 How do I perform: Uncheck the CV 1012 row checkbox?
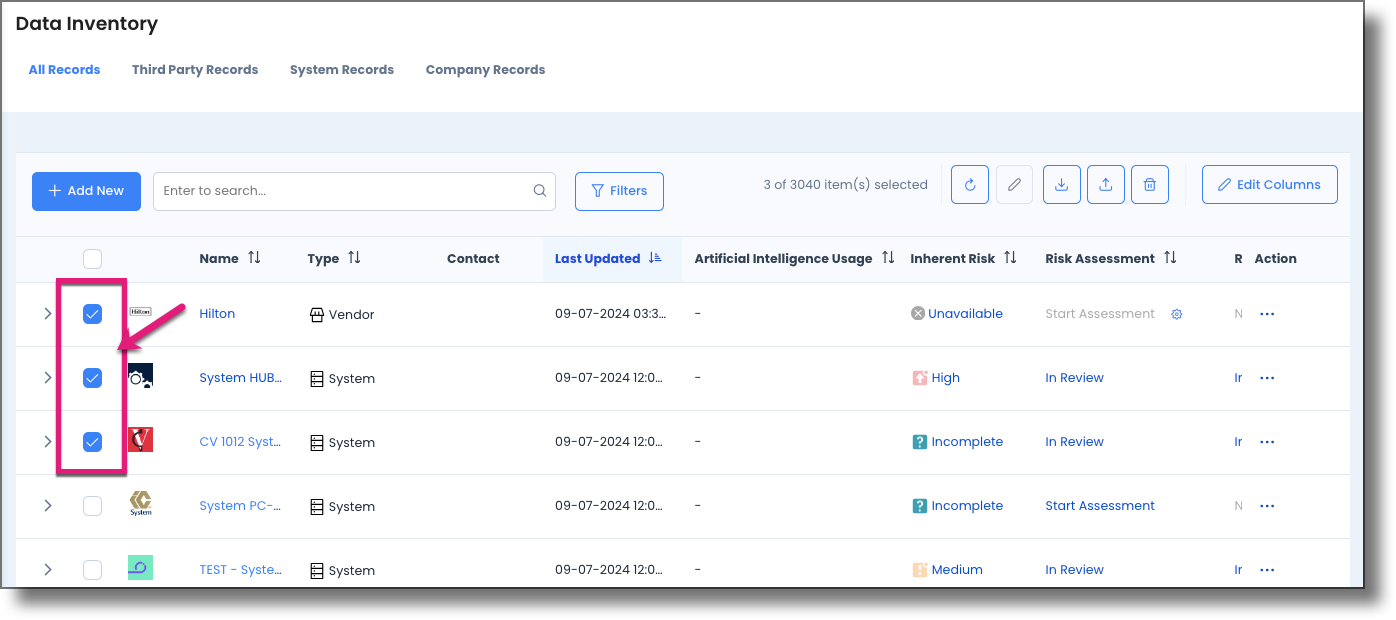coord(92,442)
